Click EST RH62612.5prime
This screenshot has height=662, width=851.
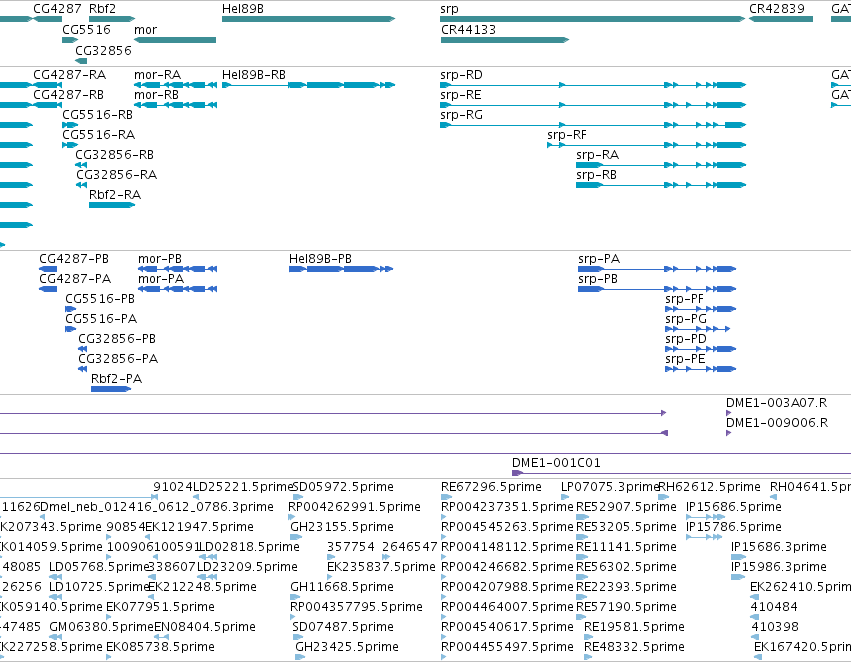click(709, 487)
